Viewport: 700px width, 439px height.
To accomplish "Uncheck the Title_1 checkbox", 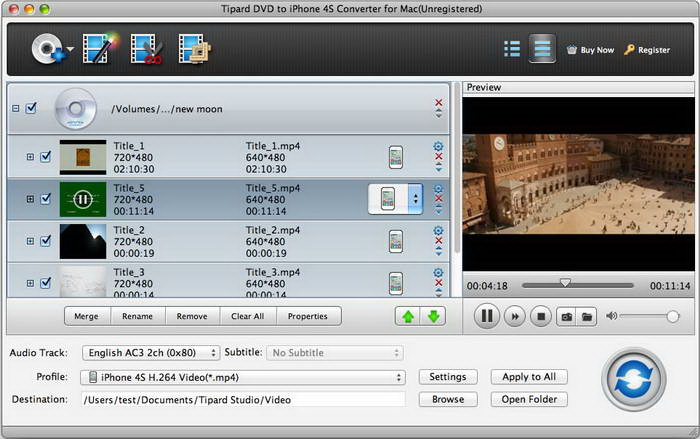I will pos(45,156).
